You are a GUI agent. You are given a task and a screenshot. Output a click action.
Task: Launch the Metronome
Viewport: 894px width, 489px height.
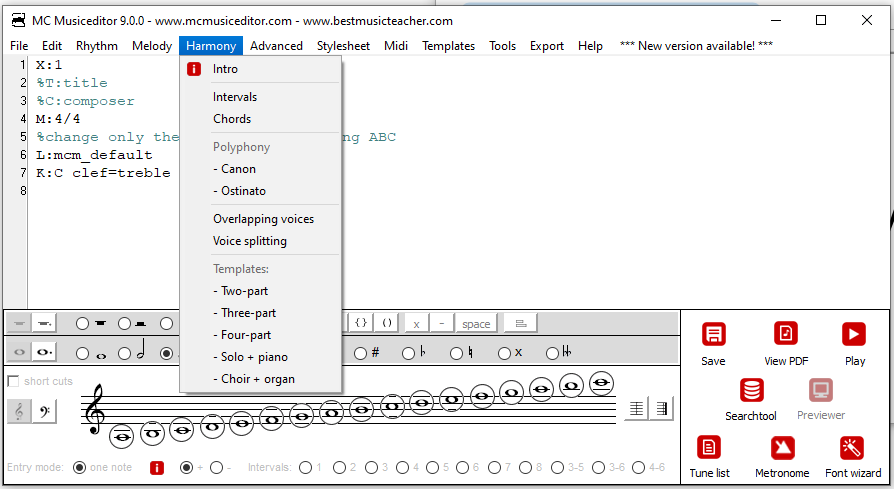782,448
